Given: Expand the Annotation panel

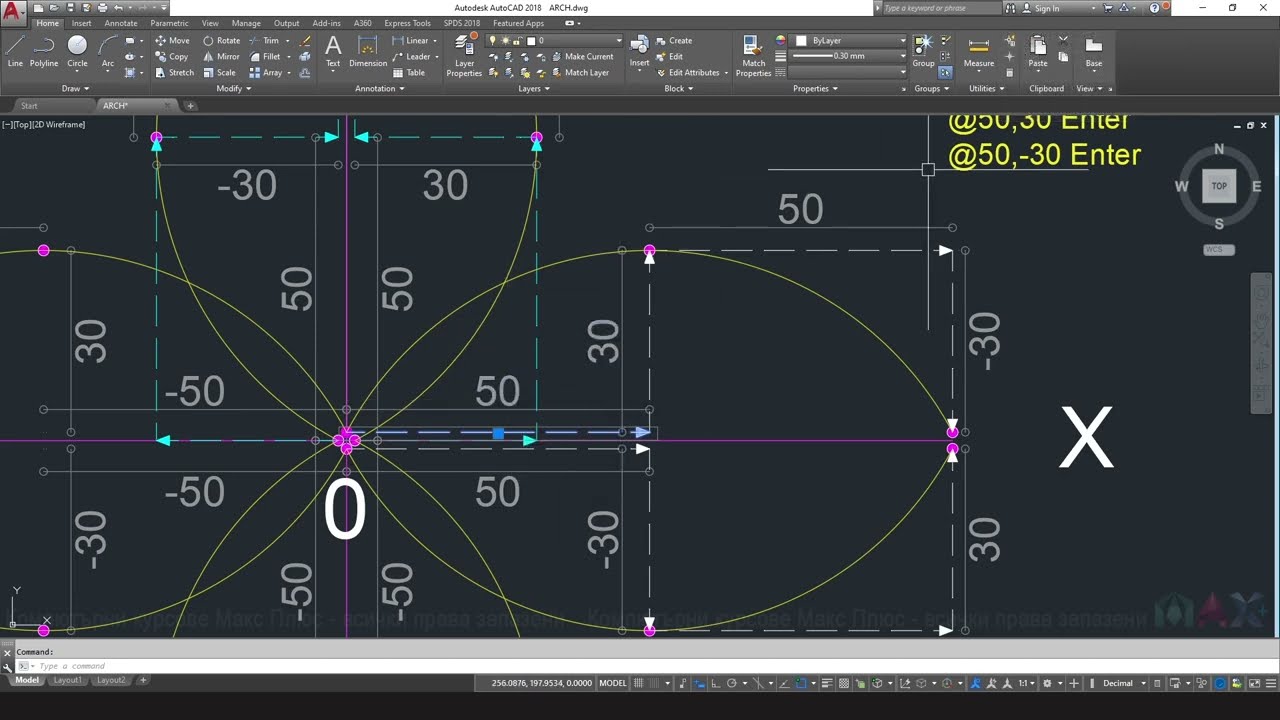Looking at the screenshot, I should tap(380, 88).
